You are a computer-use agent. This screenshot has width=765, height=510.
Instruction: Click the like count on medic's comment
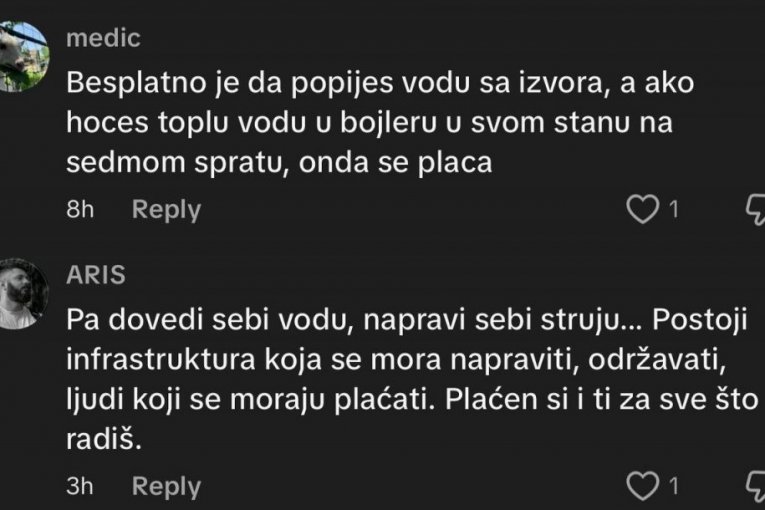point(673,209)
